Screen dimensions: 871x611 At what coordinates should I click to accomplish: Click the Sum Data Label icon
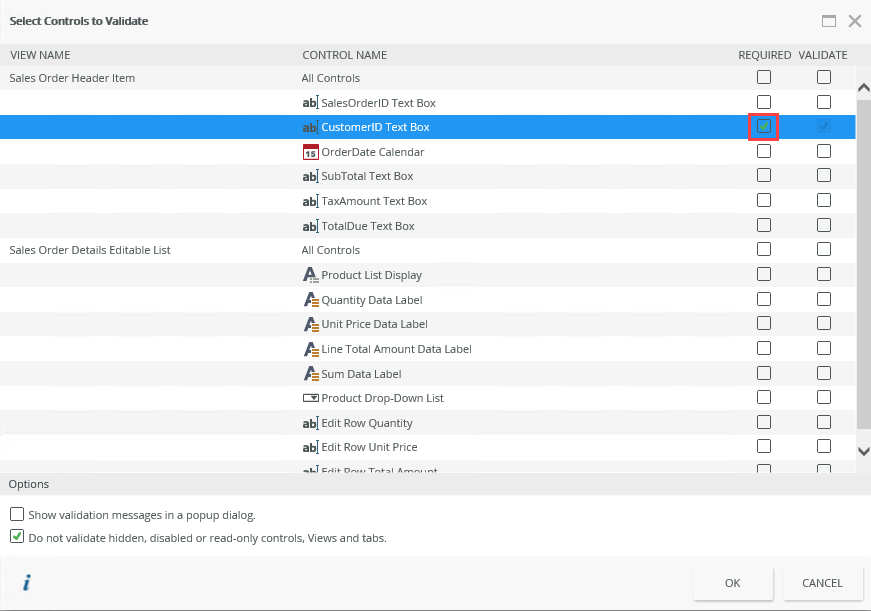pyautogui.click(x=309, y=374)
